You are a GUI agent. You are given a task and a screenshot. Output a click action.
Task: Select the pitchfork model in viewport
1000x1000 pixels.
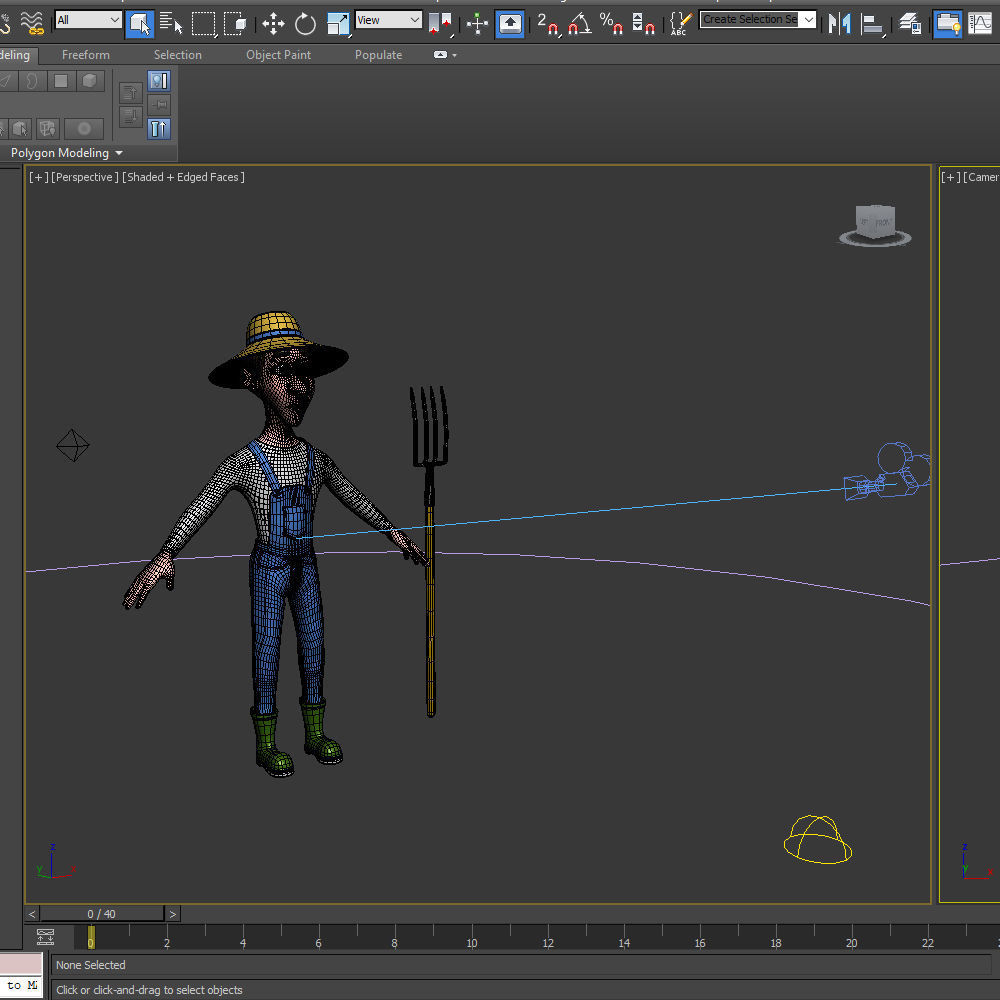click(x=430, y=550)
